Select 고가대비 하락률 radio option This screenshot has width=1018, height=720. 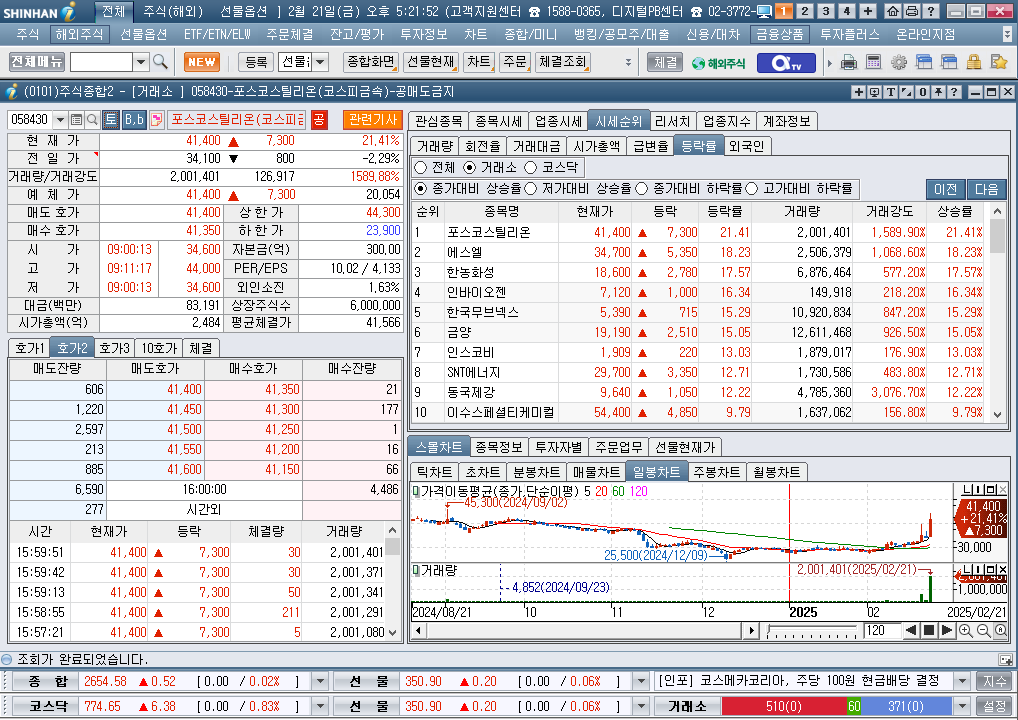coord(752,188)
